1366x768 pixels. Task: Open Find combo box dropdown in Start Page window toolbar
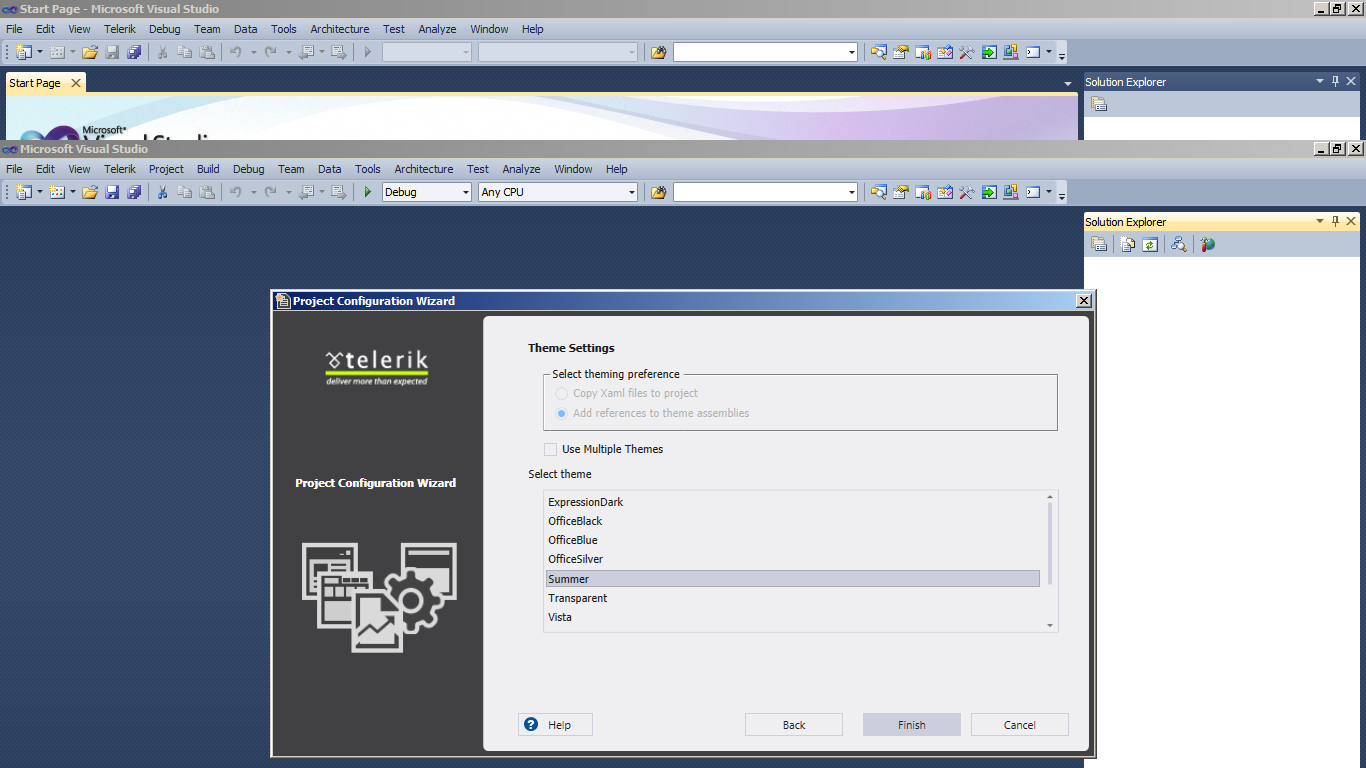tap(851, 52)
